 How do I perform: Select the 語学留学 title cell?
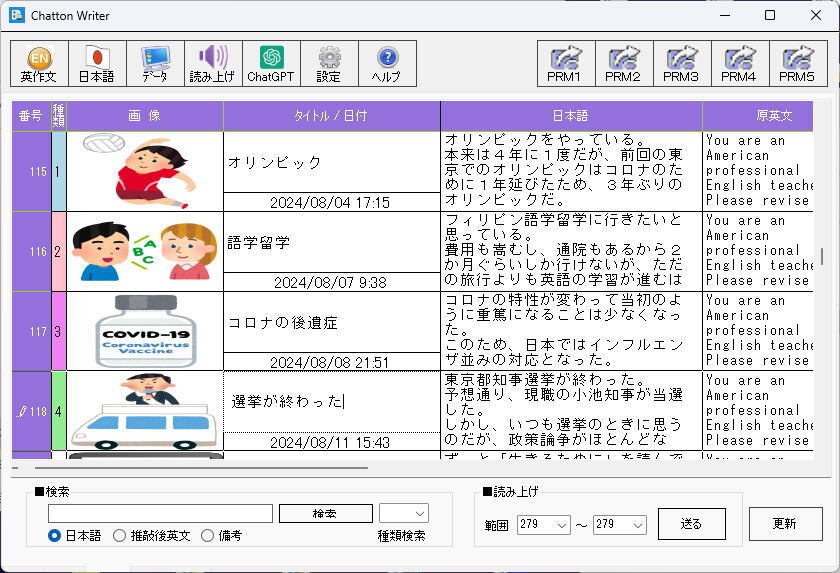coord(332,243)
